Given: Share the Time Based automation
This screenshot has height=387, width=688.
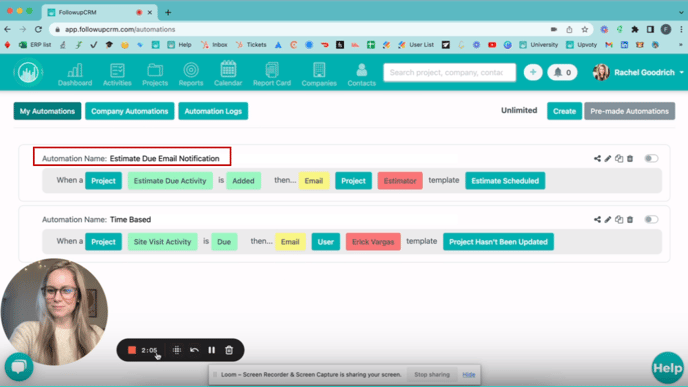Looking at the screenshot, I should tap(597, 219).
